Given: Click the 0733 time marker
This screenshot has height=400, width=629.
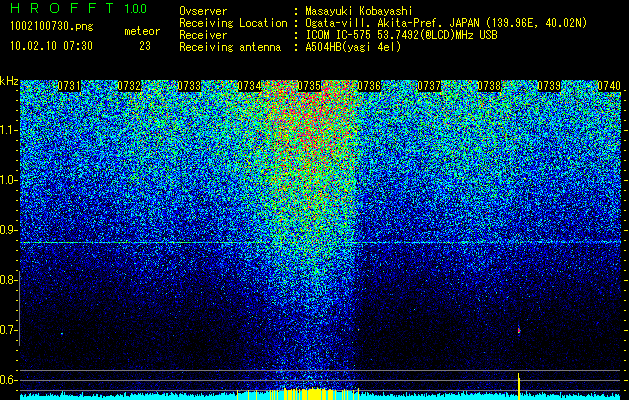Looking at the screenshot, I should [189, 86].
